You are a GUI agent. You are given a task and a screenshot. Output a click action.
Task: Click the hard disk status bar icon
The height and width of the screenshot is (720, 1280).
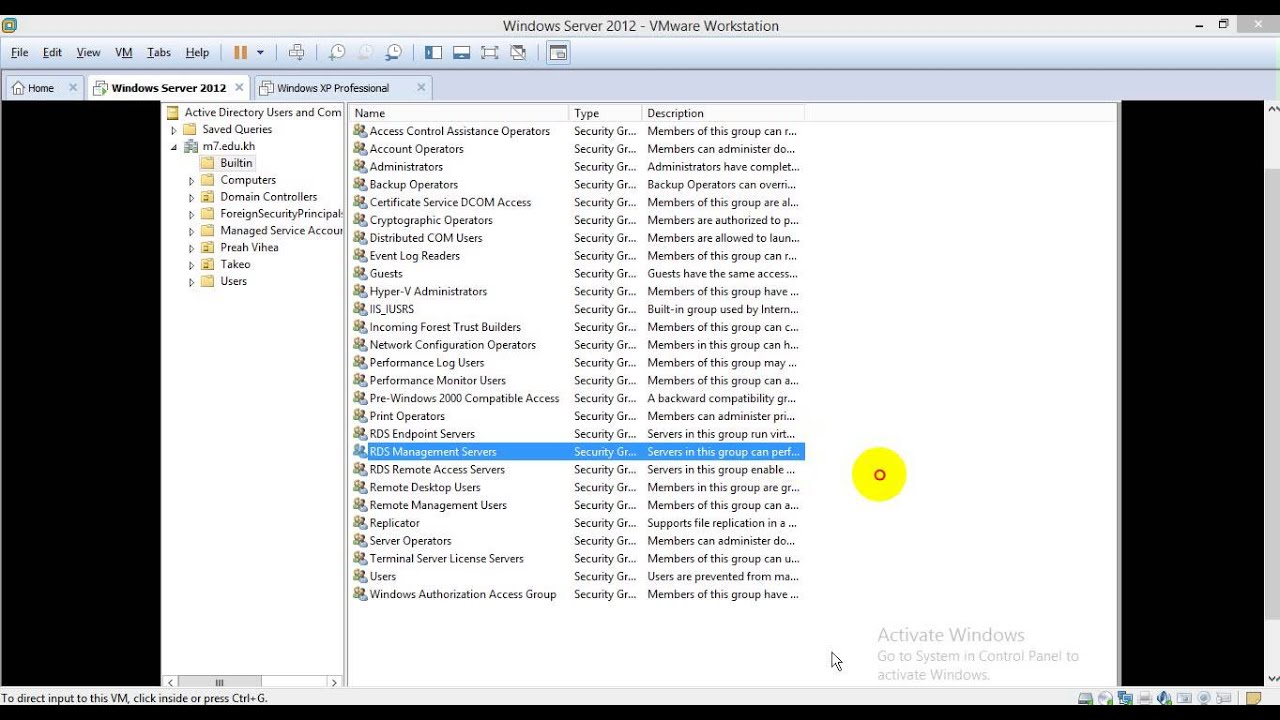click(1086, 698)
